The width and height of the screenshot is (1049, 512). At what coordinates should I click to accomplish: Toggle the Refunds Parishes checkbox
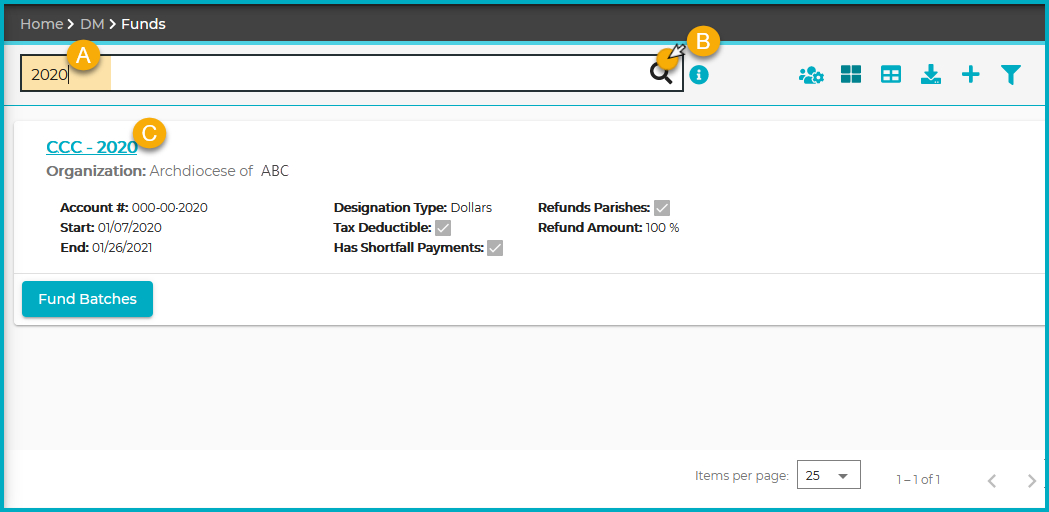tap(662, 208)
